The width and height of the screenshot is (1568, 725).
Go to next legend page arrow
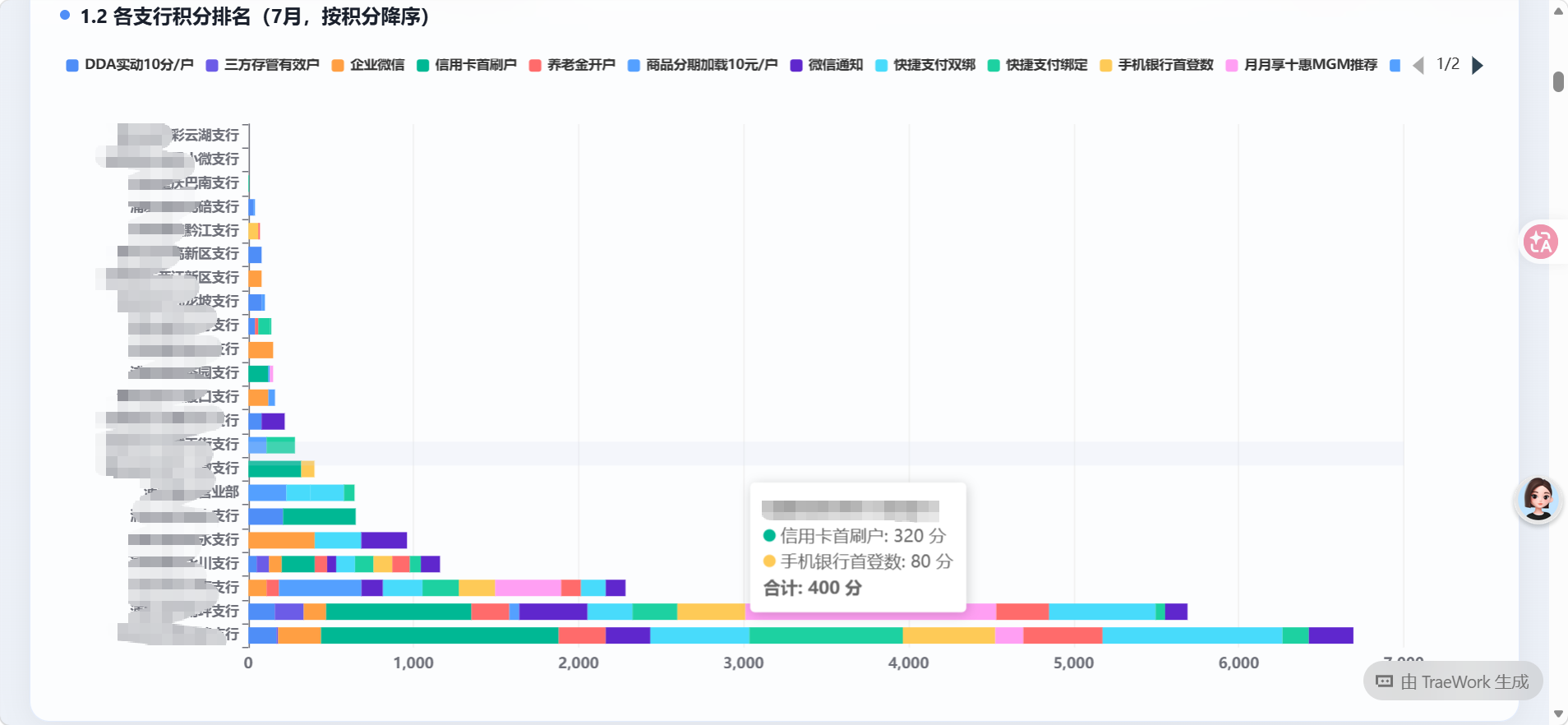click(x=1478, y=65)
